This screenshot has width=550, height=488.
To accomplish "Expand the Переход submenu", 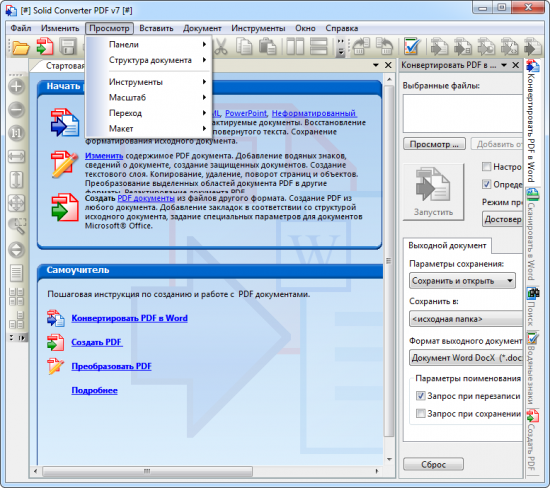I will coord(149,113).
